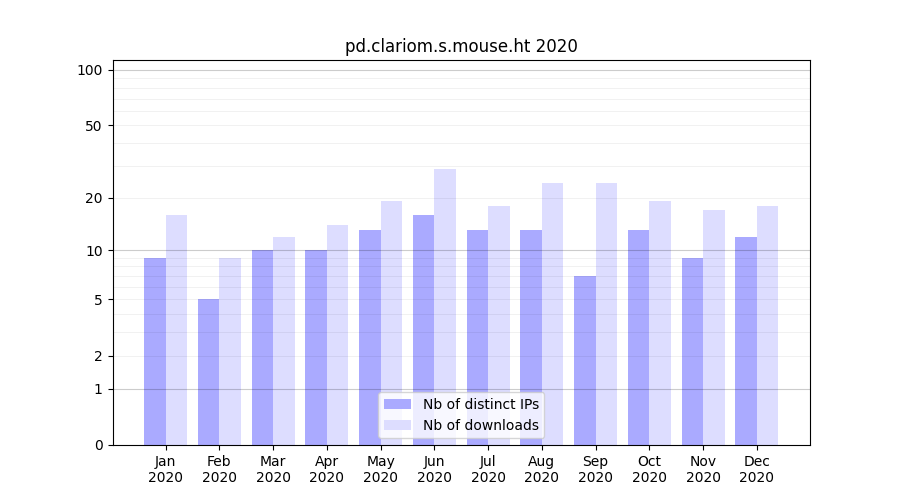Screen dimensions: 900x500
Task: Click the Nb of downloads legend swatch
Action: tap(397, 425)
